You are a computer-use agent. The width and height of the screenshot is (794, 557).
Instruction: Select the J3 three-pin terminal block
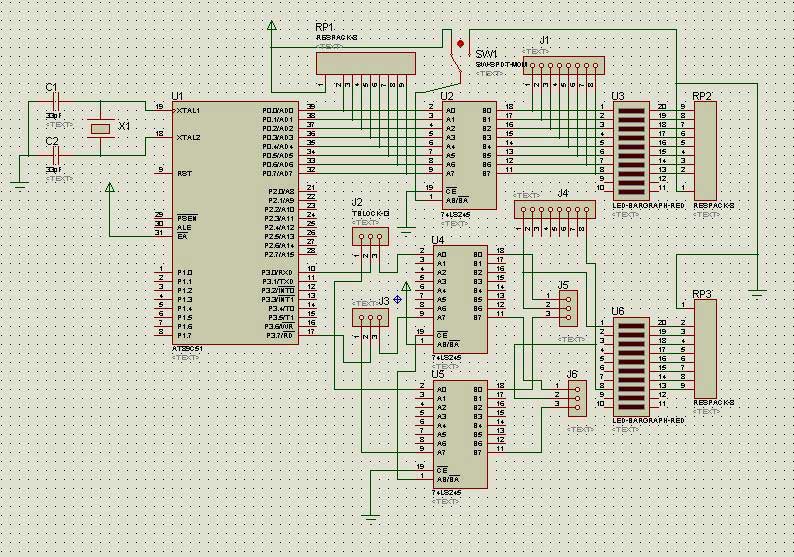[x=371, y=318]
